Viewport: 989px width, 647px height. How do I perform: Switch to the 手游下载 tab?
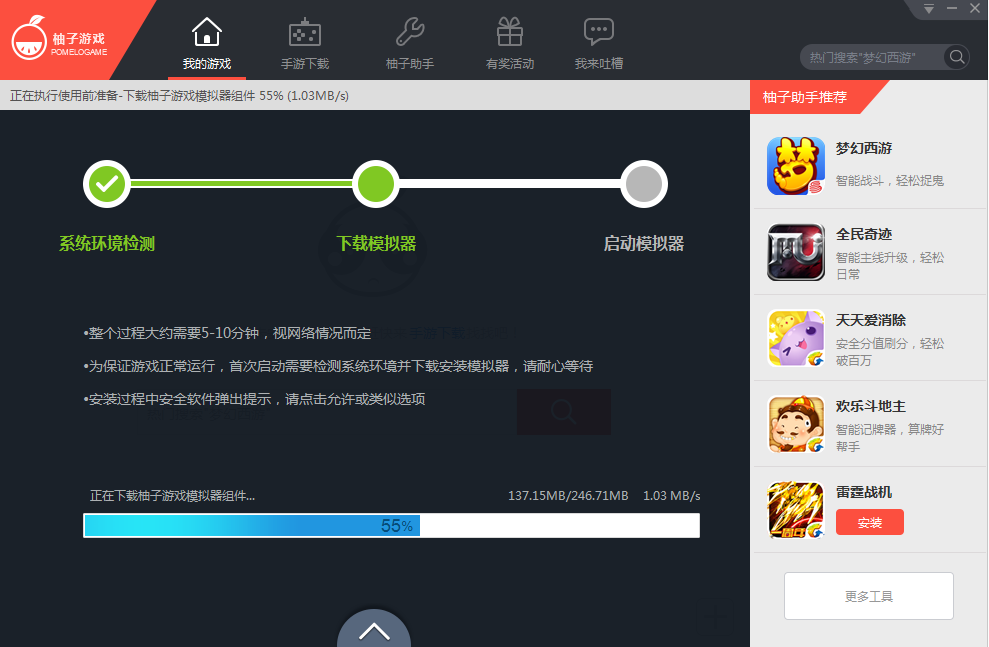click(x=305, y=44)
